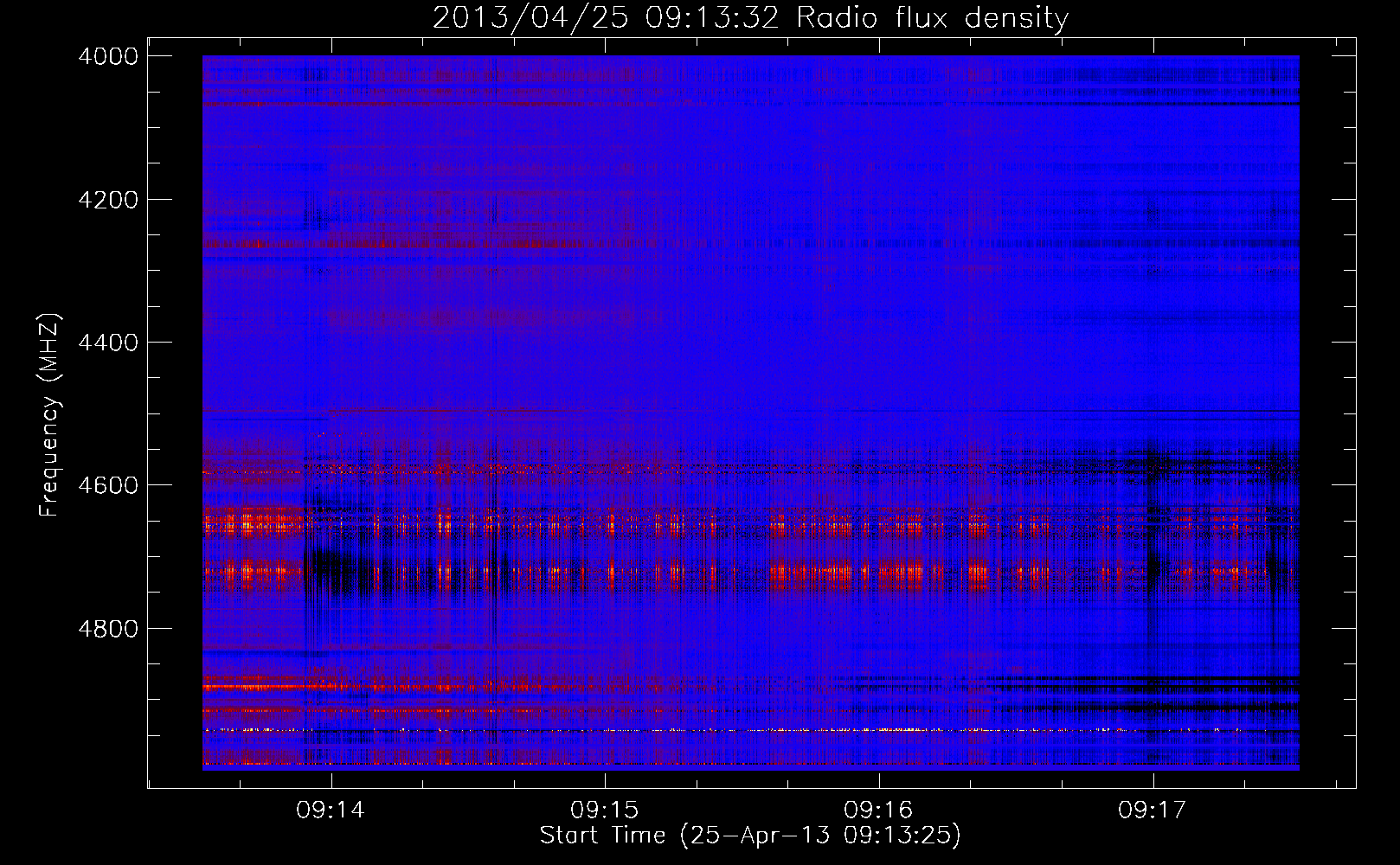The image size is (1400, 865).
Task: Select the 4400 frequency tick label
Action: [x=108, y=343]
